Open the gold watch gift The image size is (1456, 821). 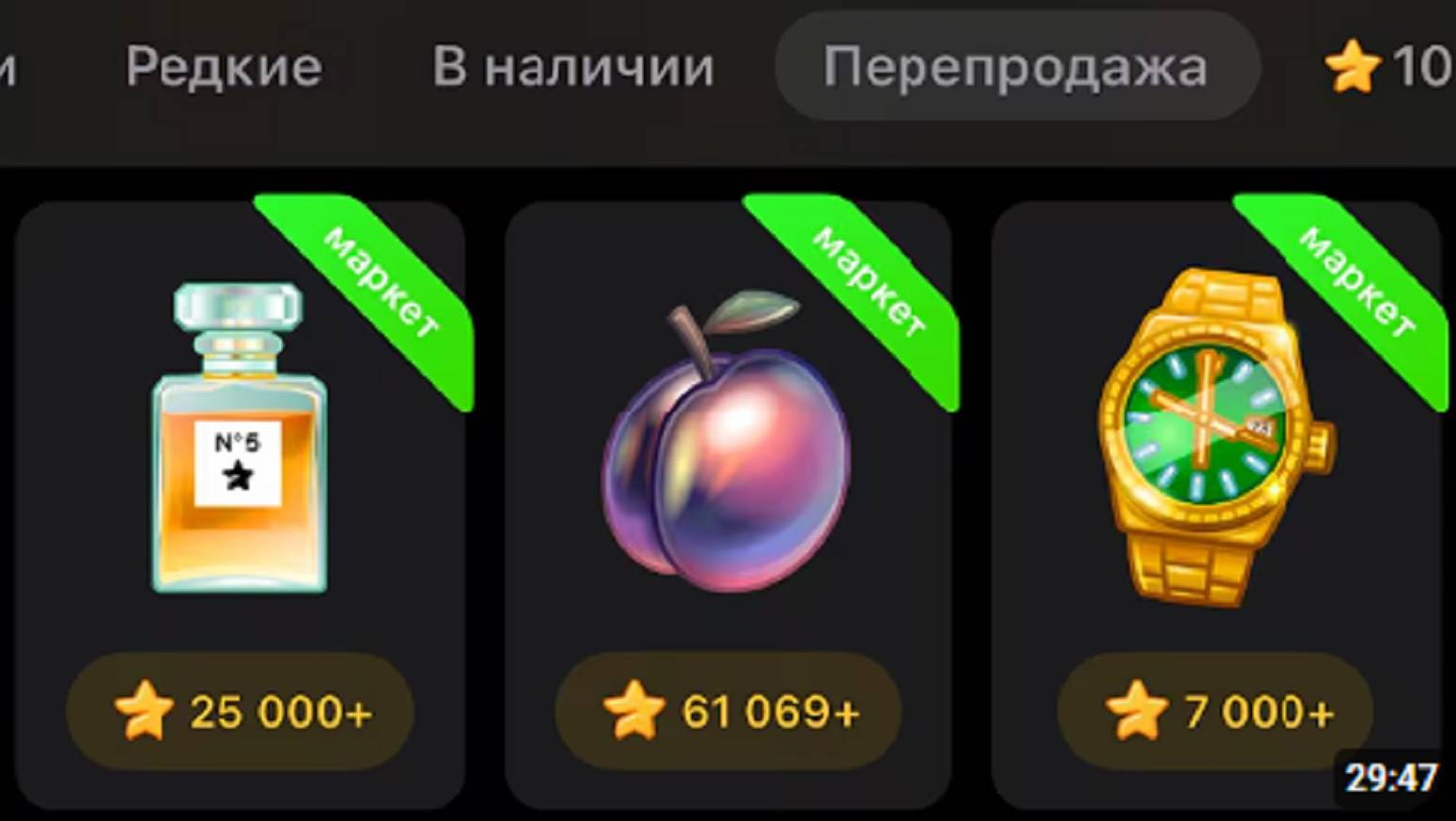coord(1215,437)
